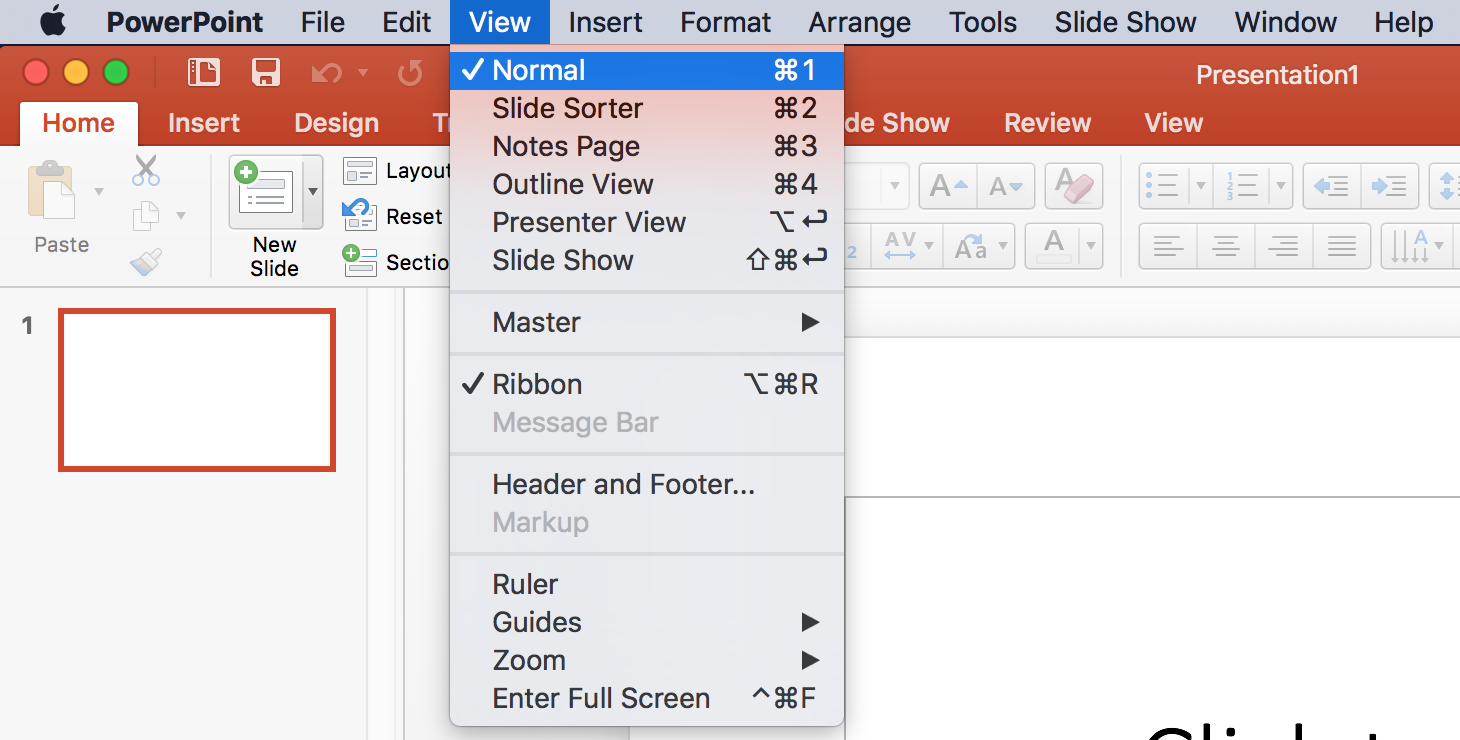This screenshot has width=1460, height=740.
Task: Click the Align Right icon
Action: point(1284,246)
